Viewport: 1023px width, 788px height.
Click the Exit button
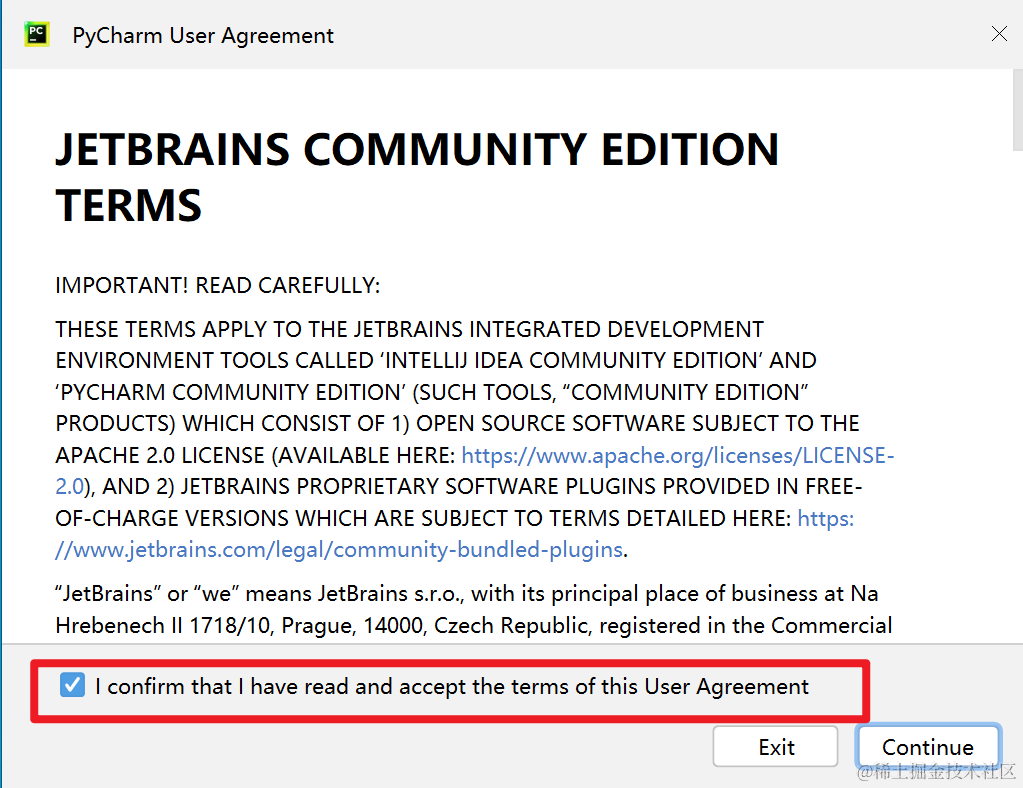pos(775,746)
